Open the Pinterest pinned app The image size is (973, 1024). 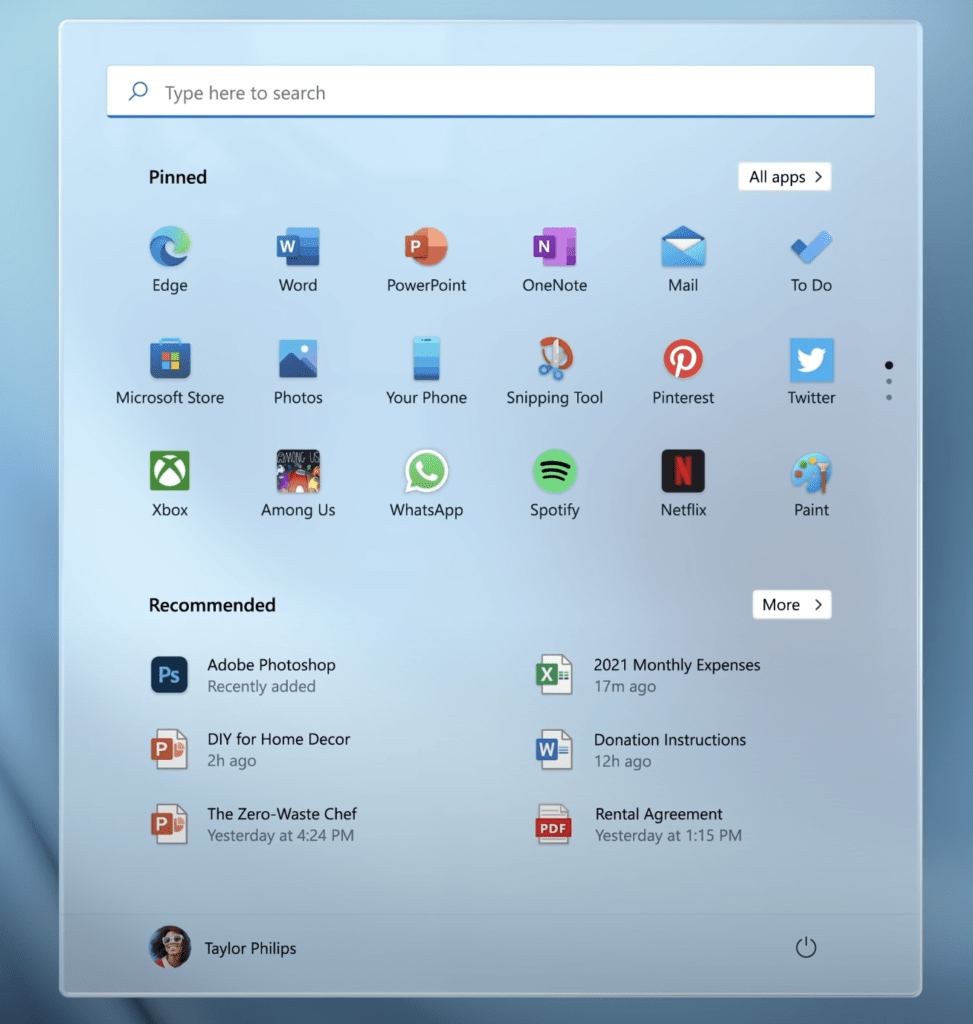[683, 359]
